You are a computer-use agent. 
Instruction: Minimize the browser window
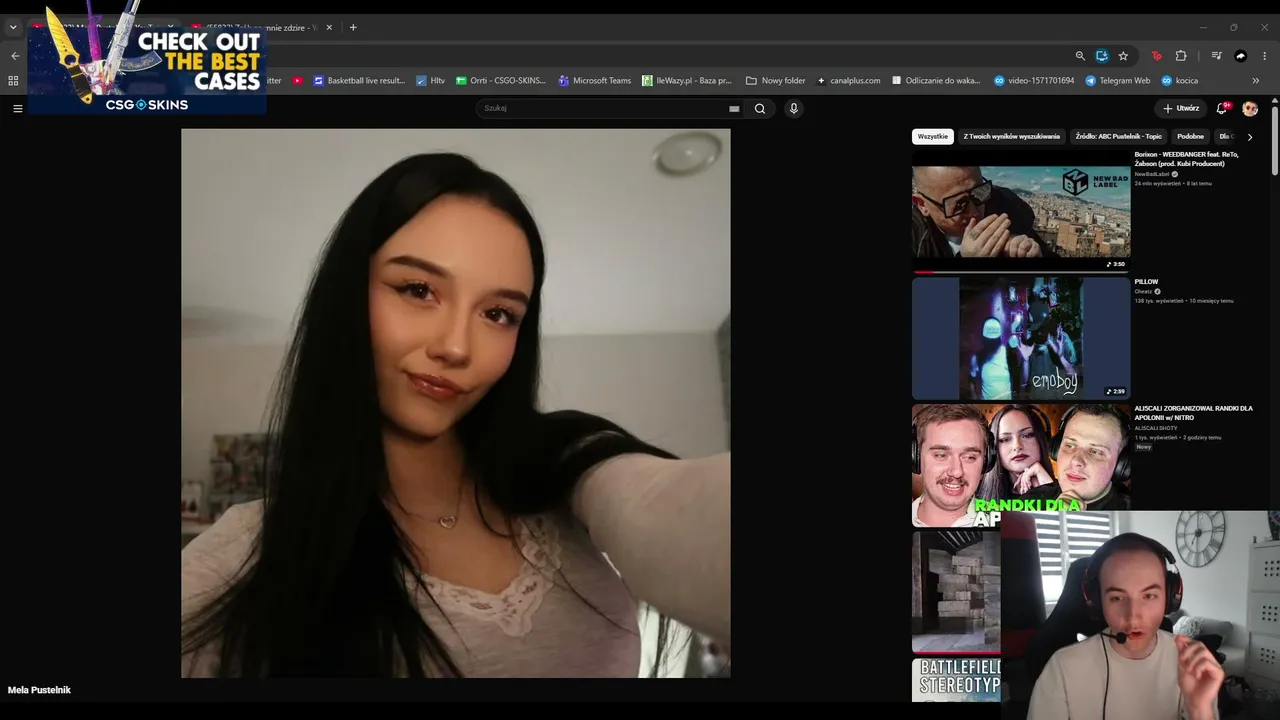coord(1203,27)
